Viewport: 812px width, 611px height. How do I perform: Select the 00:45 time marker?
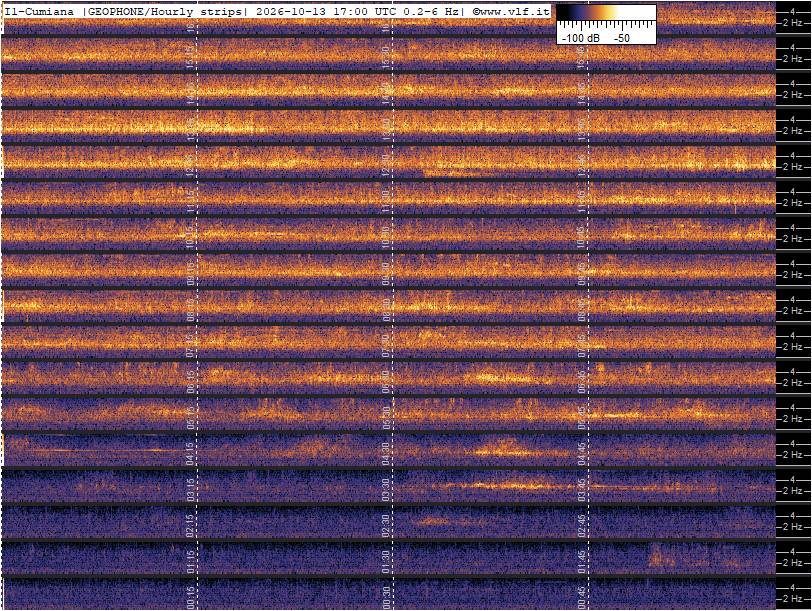pyautogui.click(x=582, y=598)
